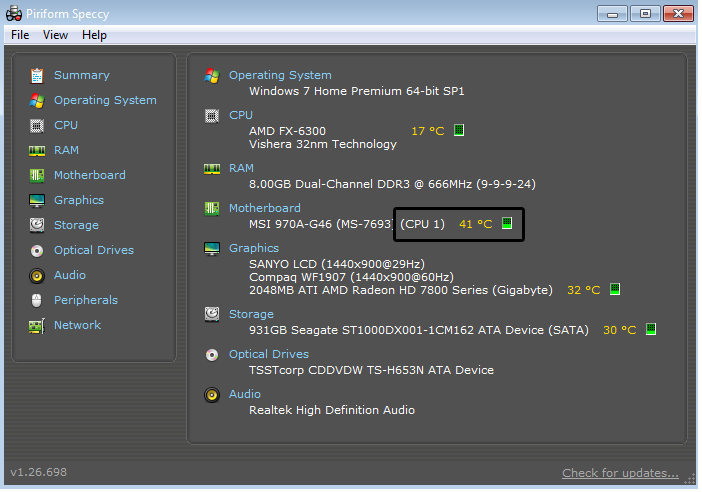Screen dimensions: 702x492
Task: Open the Operating System heading in main panel
Action: click(x=280, y=75)
